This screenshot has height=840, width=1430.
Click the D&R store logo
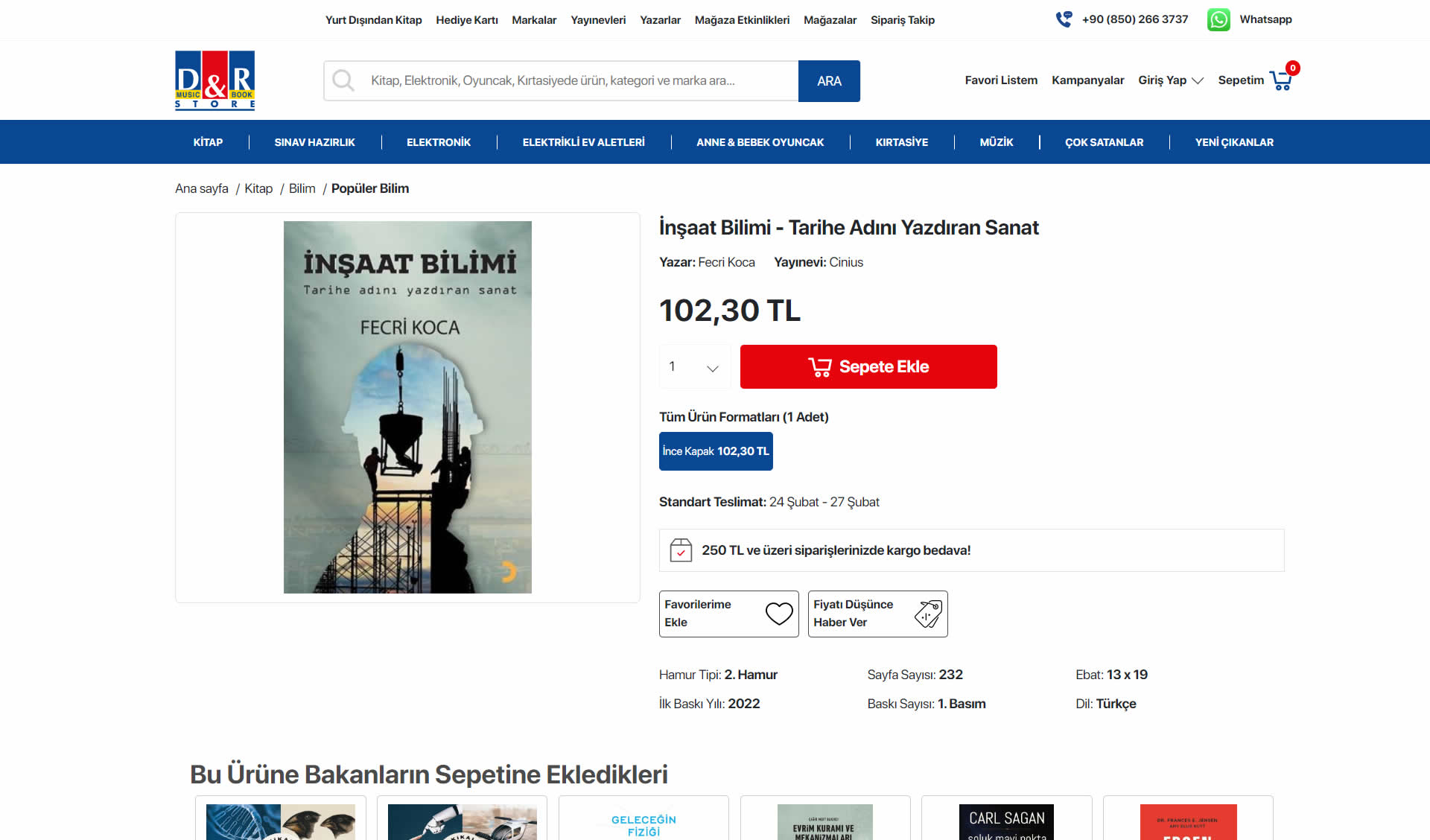tap(214, 80)
